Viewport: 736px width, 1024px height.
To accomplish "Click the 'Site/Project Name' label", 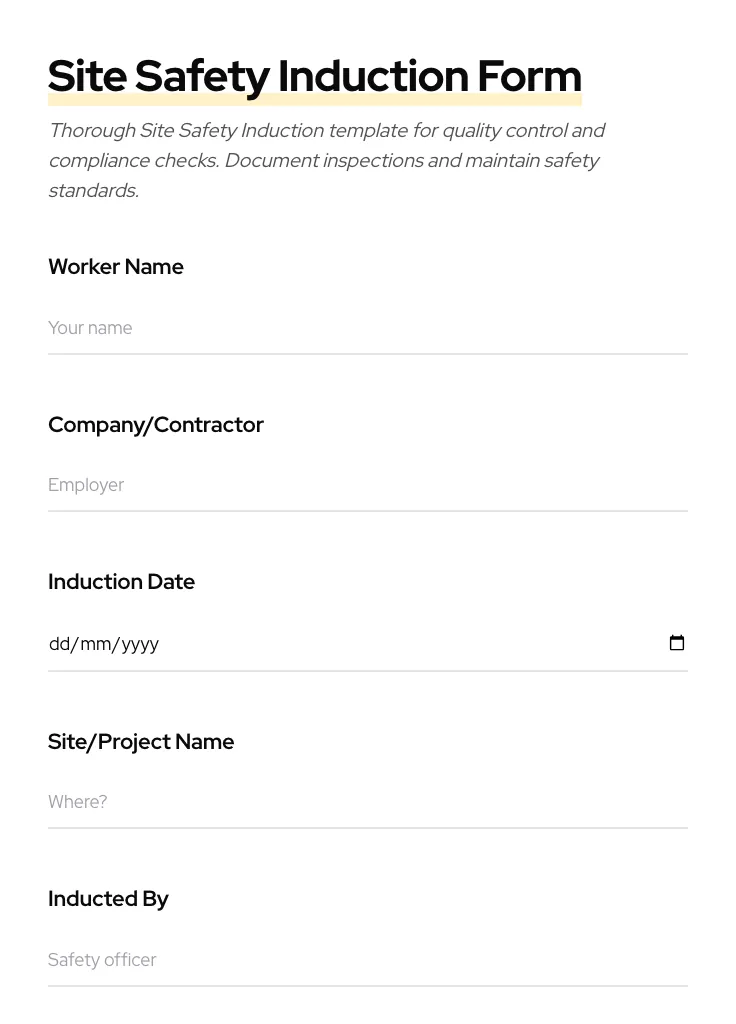I will click(141, 741).
